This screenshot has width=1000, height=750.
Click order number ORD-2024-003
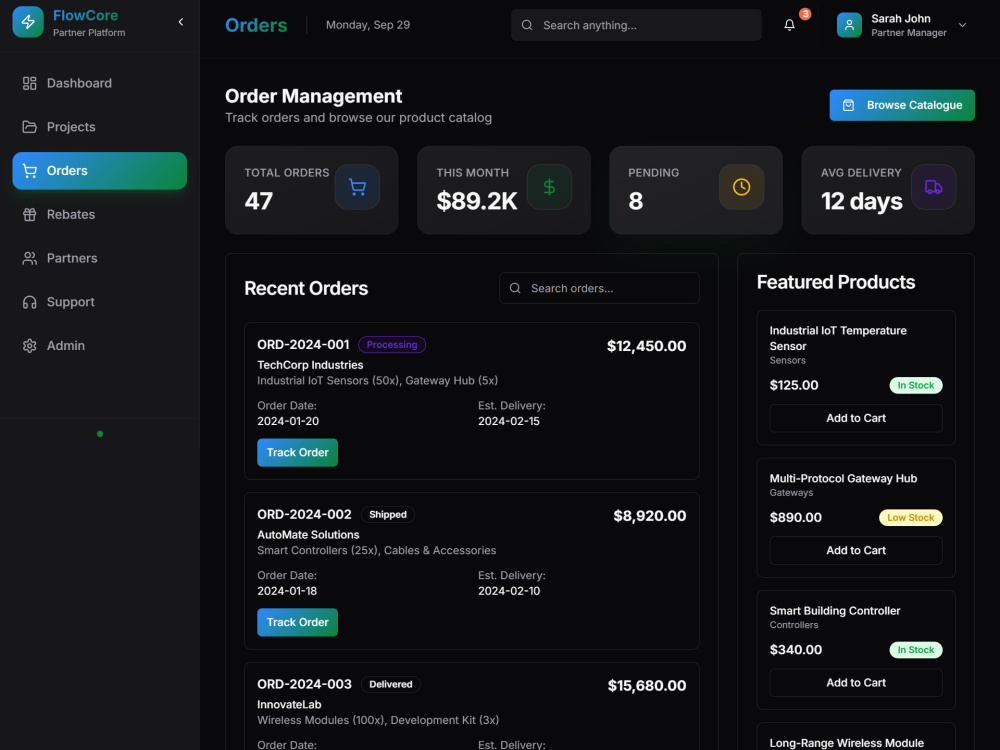point(304,684)
